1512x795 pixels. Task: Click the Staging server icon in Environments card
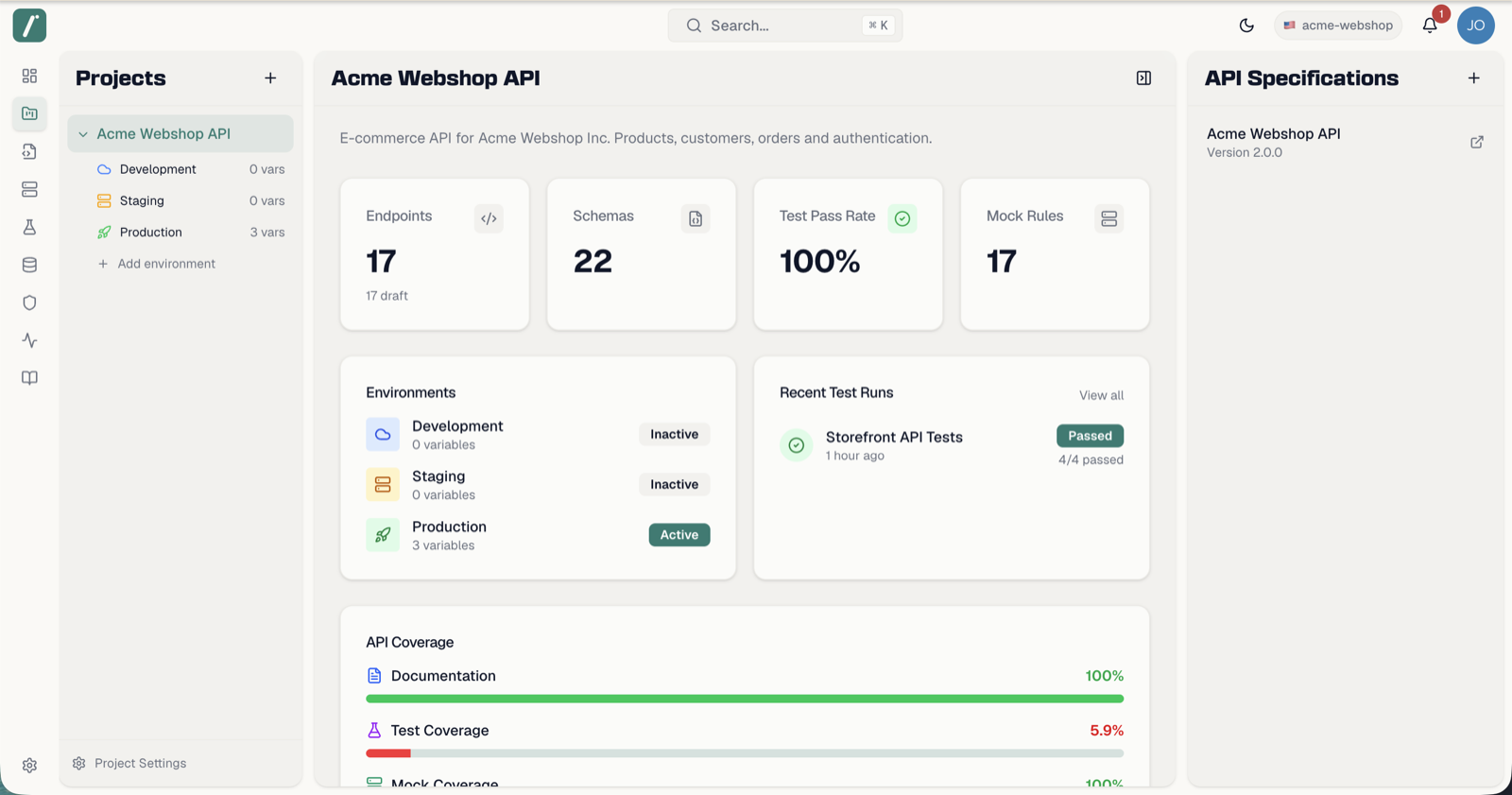383,485
